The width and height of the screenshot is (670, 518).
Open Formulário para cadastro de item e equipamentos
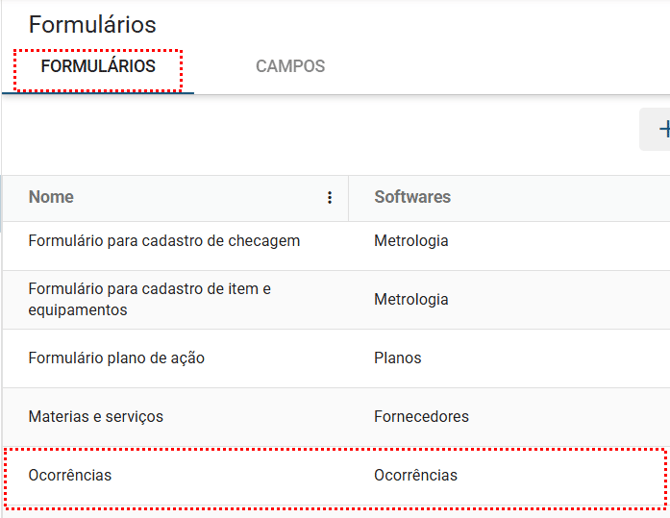tap(149, 299)
